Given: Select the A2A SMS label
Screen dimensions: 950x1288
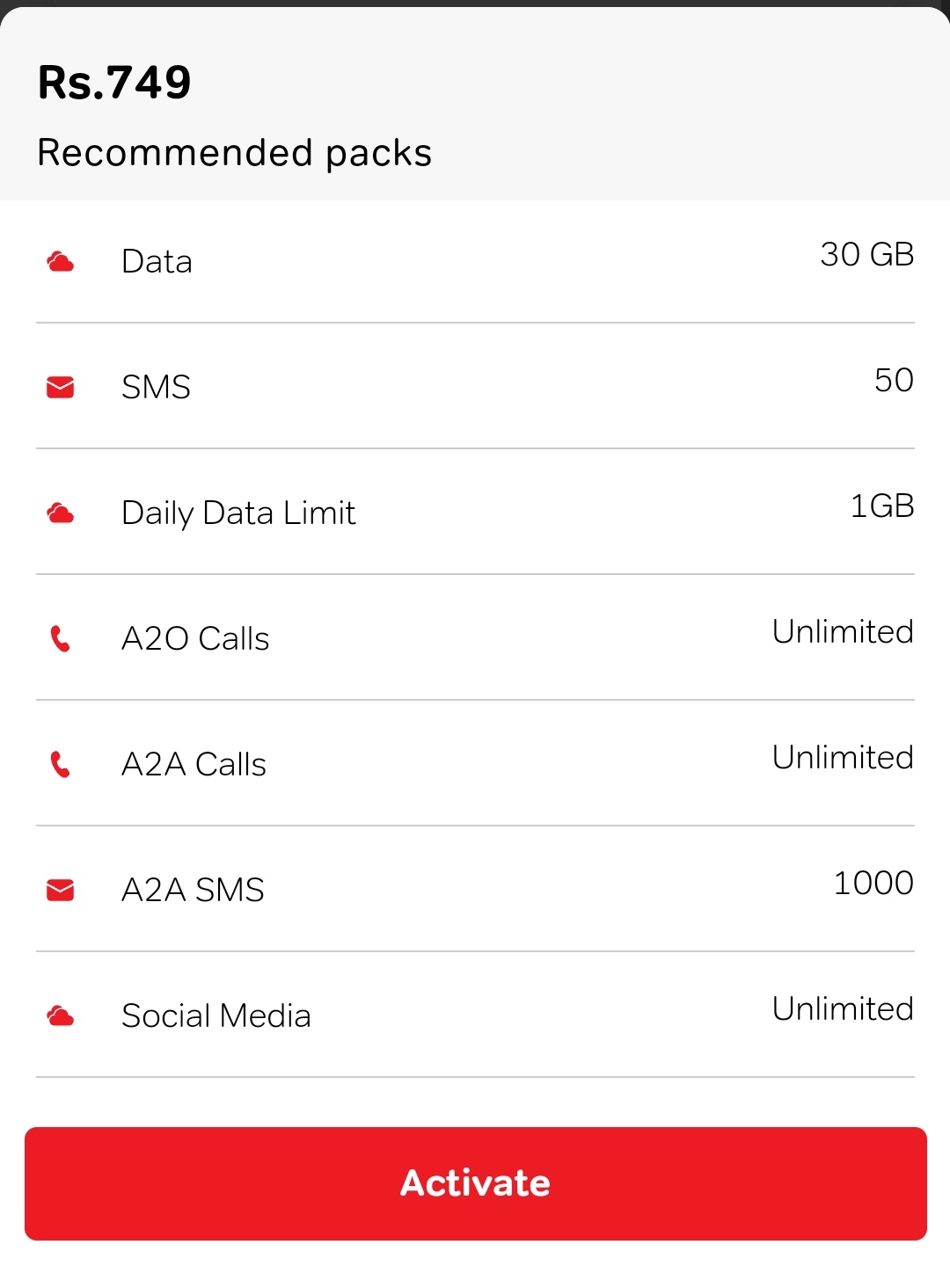Looking at the screenshot, I should pos(193,890).
